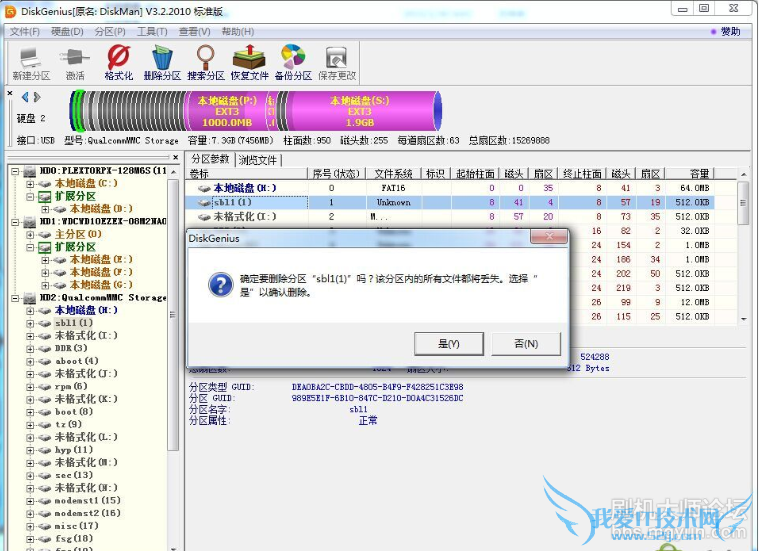Select 本地磁盘(G:) in the tree
The width and height of the screenshot is (759, 551).
(101, 285)
